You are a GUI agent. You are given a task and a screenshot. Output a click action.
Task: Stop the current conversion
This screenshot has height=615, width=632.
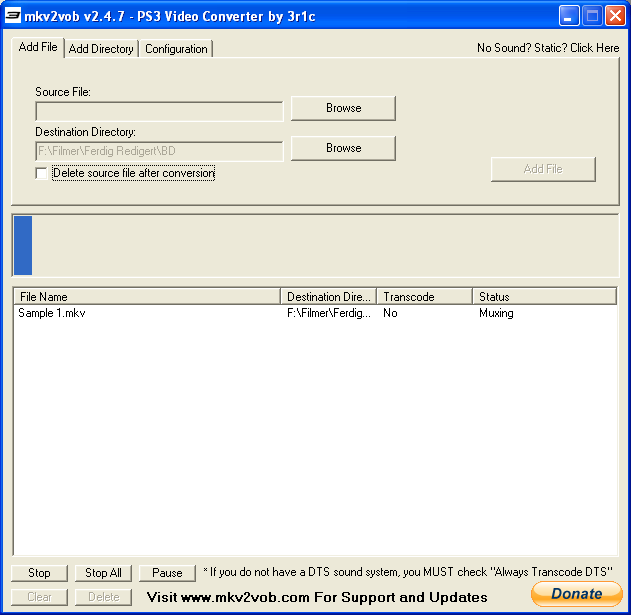click(39, 573)
